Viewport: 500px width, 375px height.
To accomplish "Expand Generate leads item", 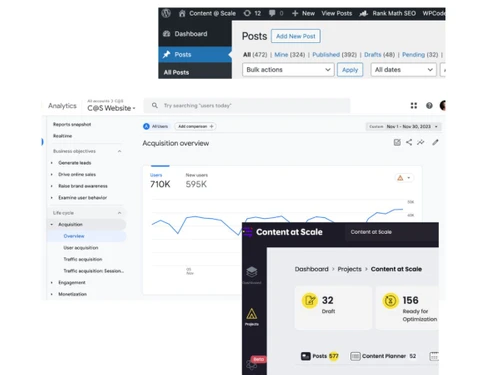I will [52, 163].
